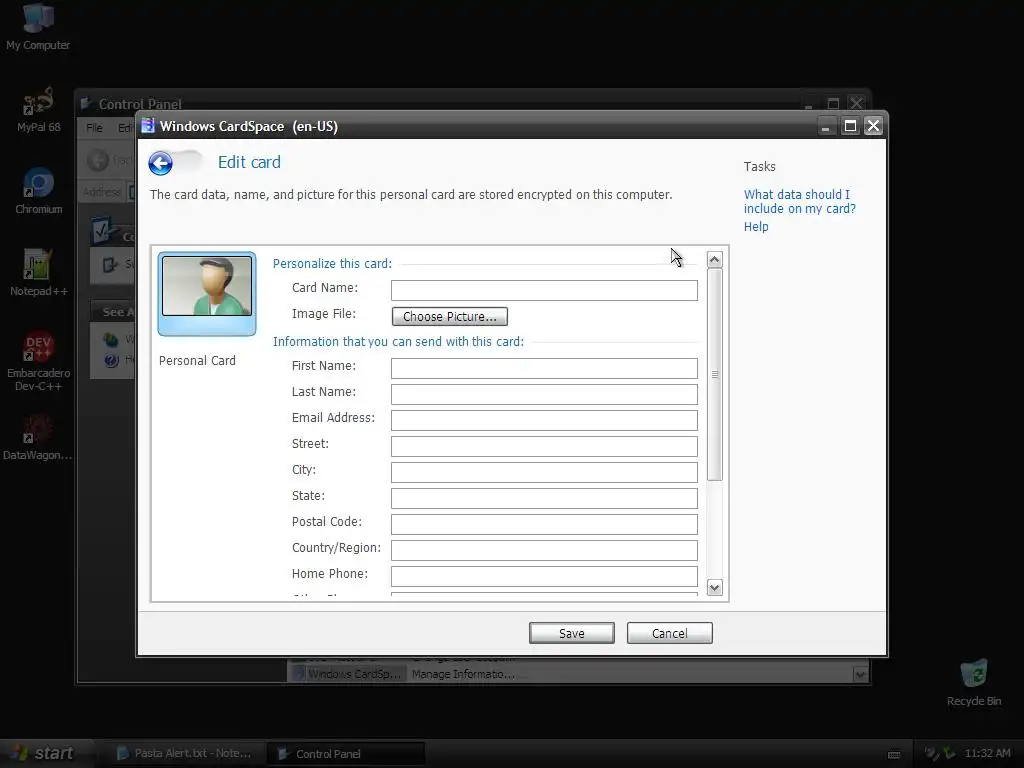1024x768 pixels.
Task: Click the keyboard icon in system tray
Action: click(894, 754)
